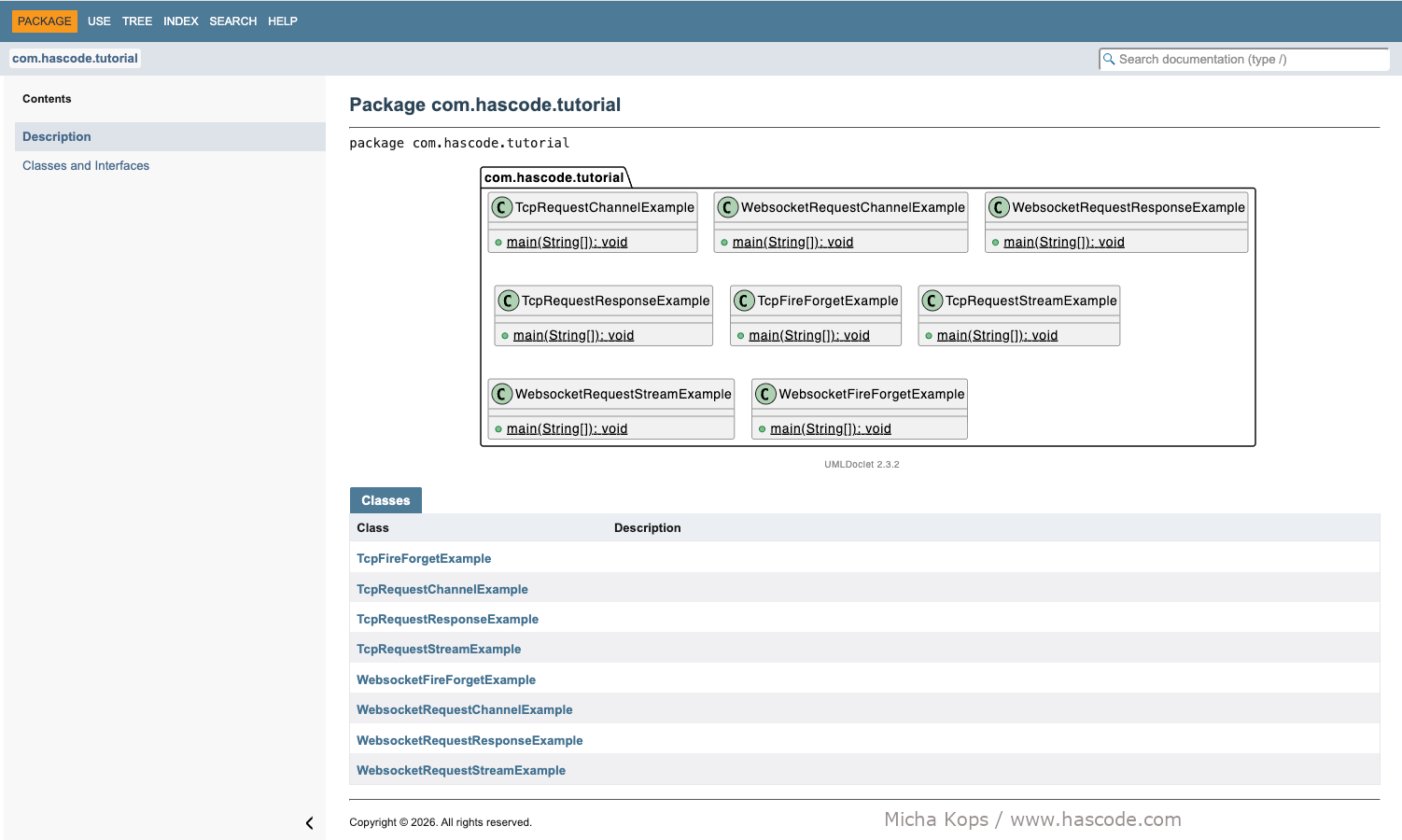
Task: Click the class icon beside TcpFireForgetExample
Action: pos(744,301)
